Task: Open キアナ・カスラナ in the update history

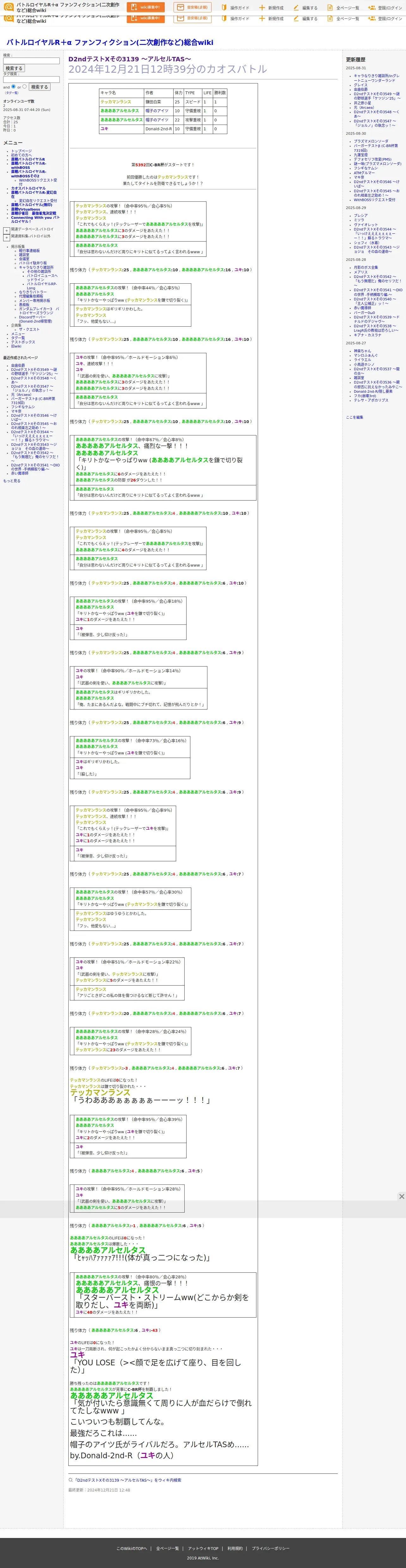Action: click(x=368, y=335)
